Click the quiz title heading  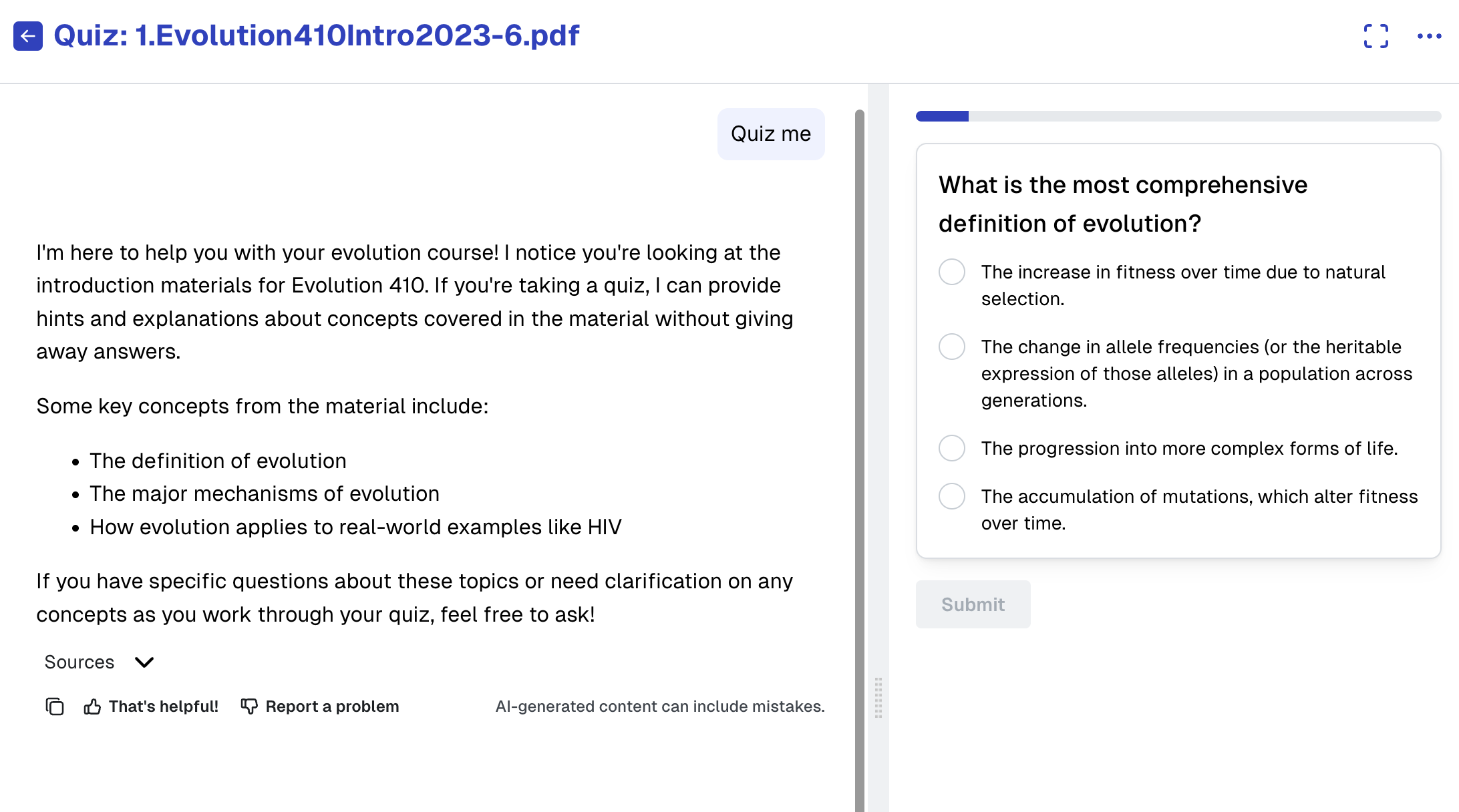(x=316, y=36)
